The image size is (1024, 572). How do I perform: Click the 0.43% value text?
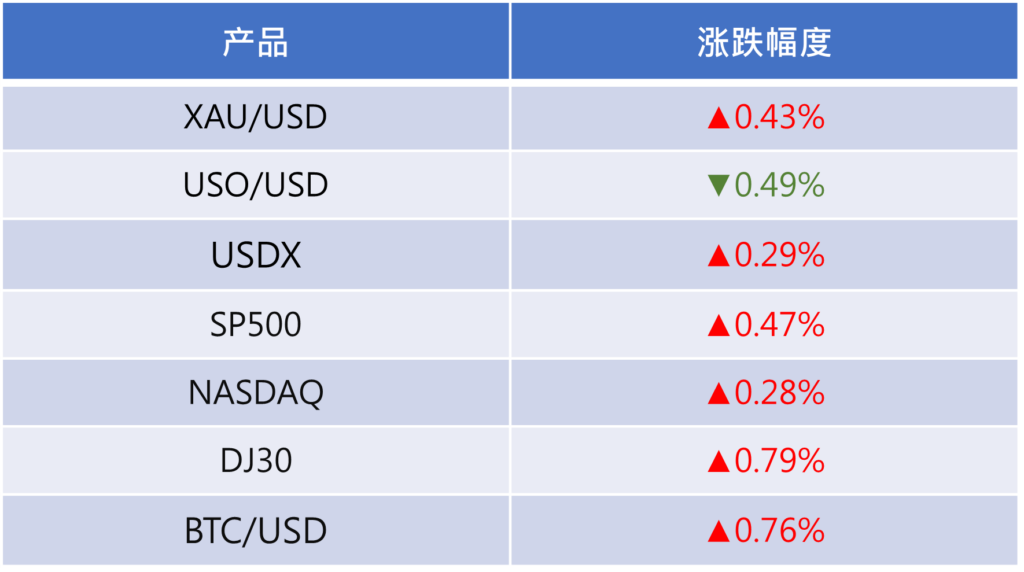tap(780, 118)
